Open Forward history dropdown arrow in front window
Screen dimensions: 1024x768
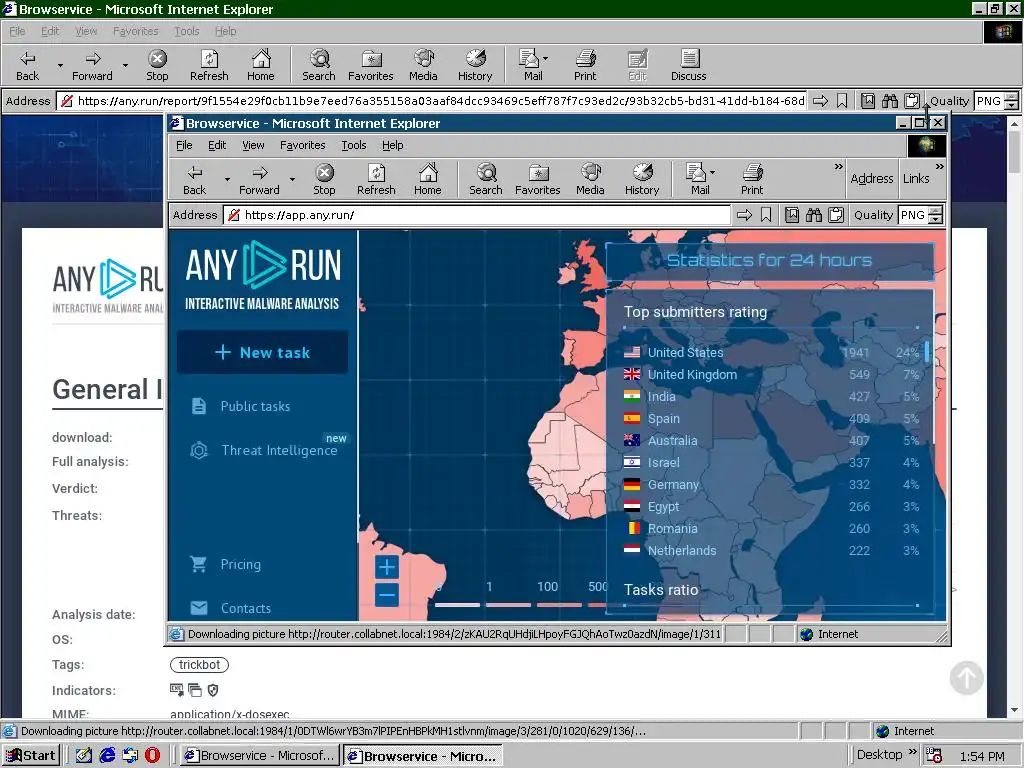click(292, 180)
